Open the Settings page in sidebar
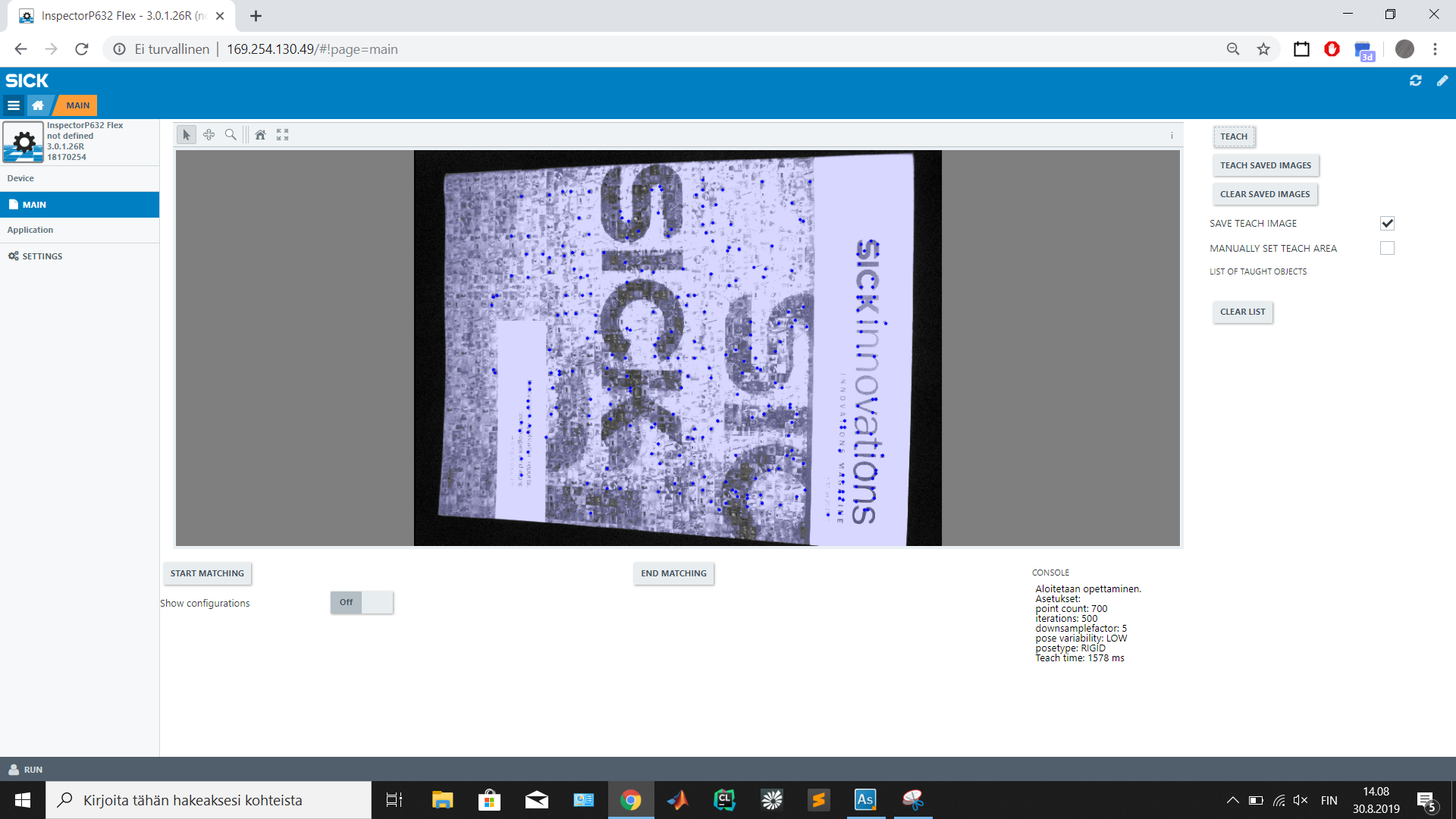Image resolution: width=1456 pixels, height=819 pixels. coord(42,256)
